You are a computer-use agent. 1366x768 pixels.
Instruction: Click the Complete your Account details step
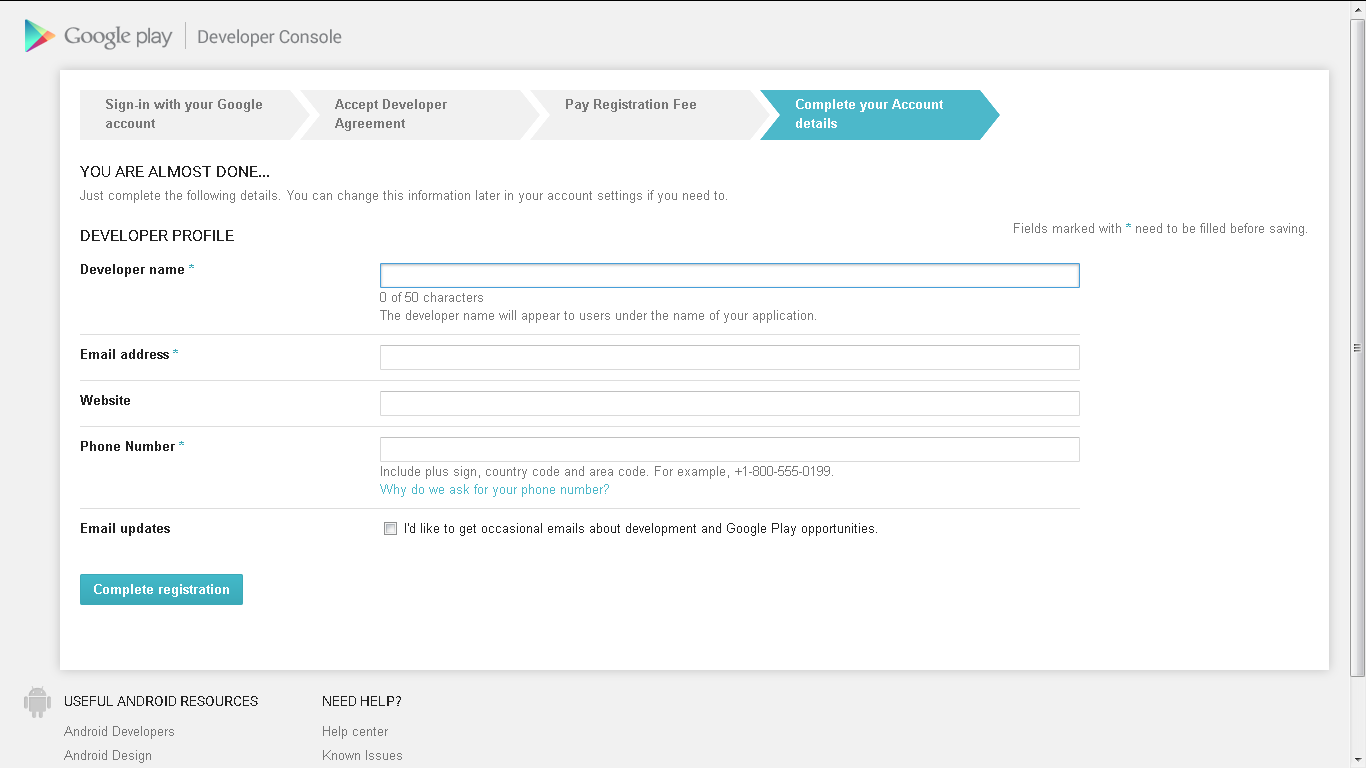(868, 114)
